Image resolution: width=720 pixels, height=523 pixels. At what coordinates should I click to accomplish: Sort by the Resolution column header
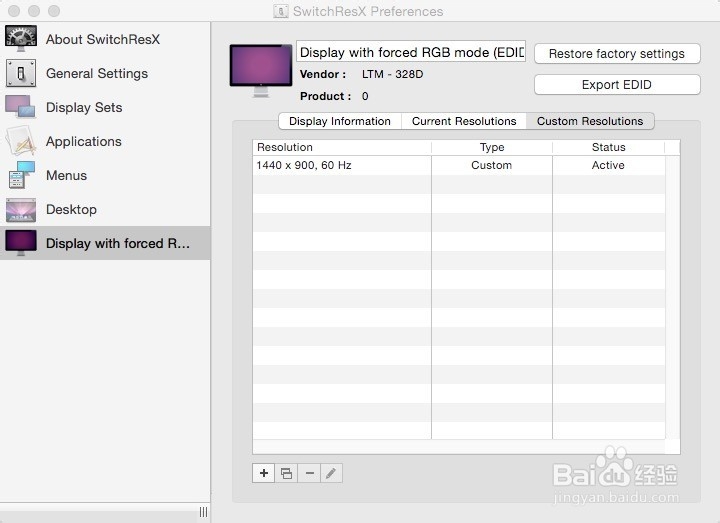(342, 147)
